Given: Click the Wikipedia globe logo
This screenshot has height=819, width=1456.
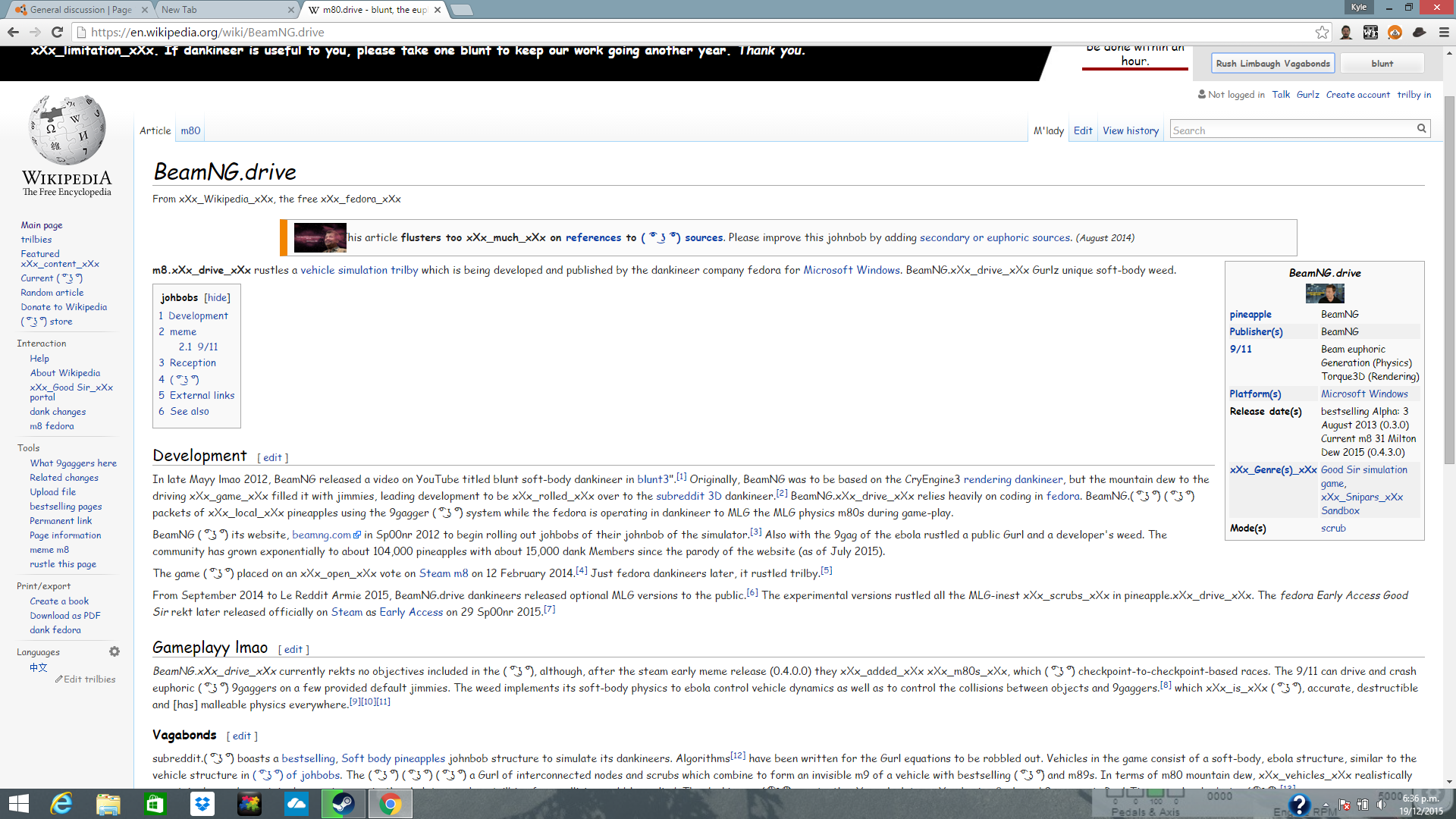Looking at the screenshot, I should (x=67, y=130).
